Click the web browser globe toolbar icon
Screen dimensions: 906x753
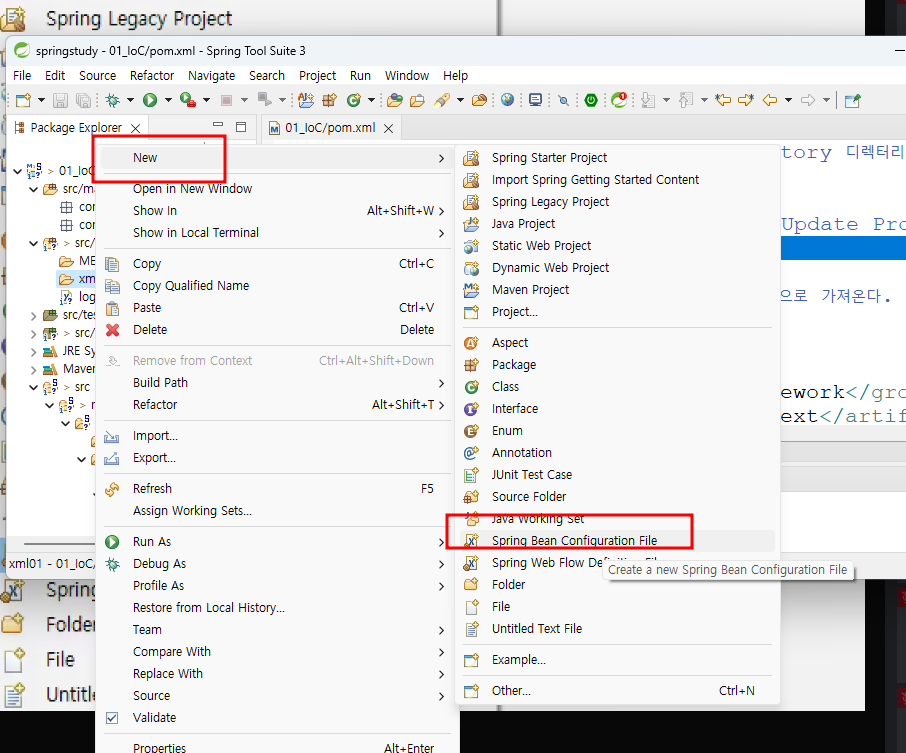(507, 100)
